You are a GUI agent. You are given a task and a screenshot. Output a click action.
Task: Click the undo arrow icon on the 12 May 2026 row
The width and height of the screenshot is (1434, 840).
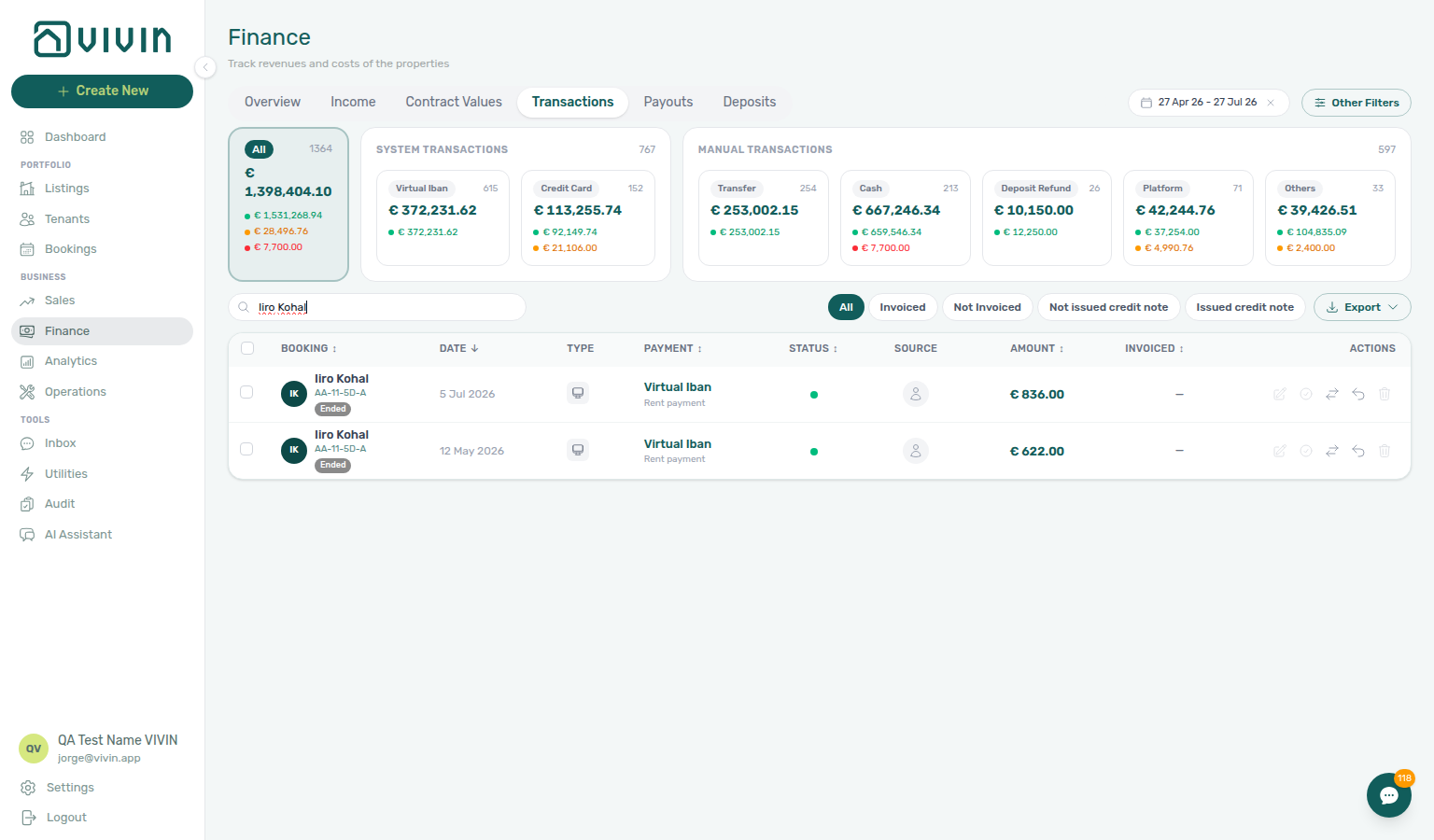click(x=1358, y=451)
